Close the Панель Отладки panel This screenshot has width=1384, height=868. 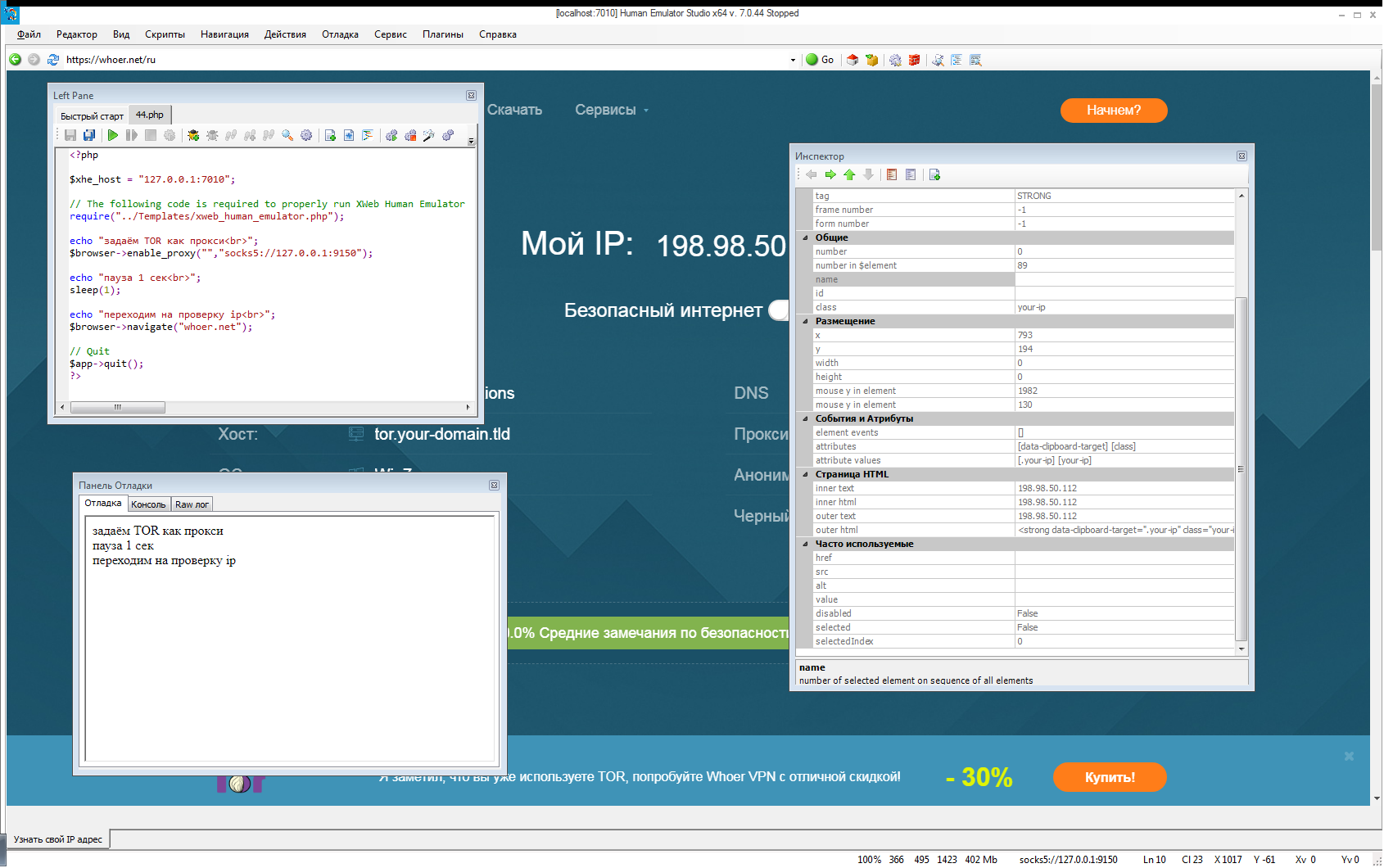click(x=494, y=486)
